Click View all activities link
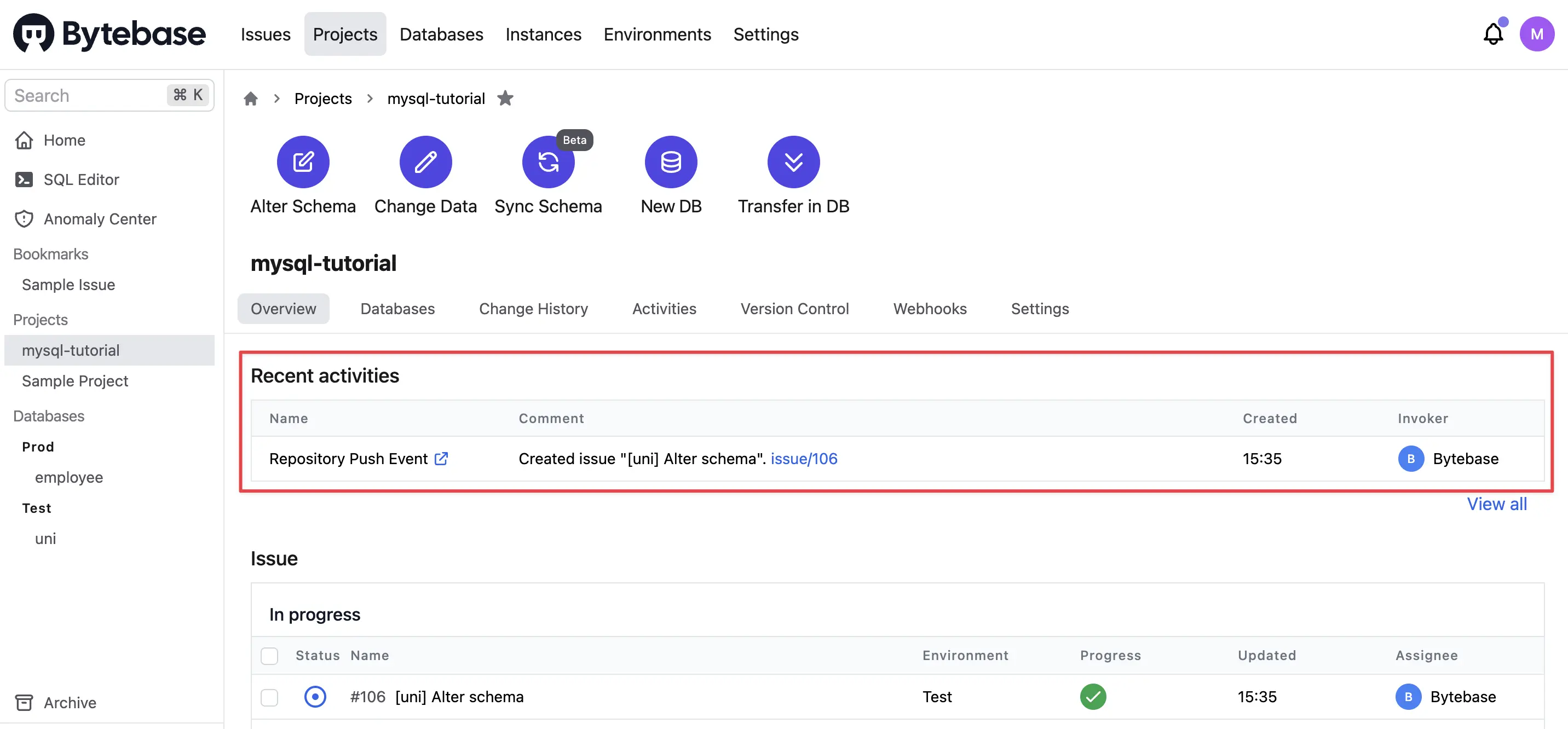Viewport: 1568px width, 729px height. [1496, 504]
